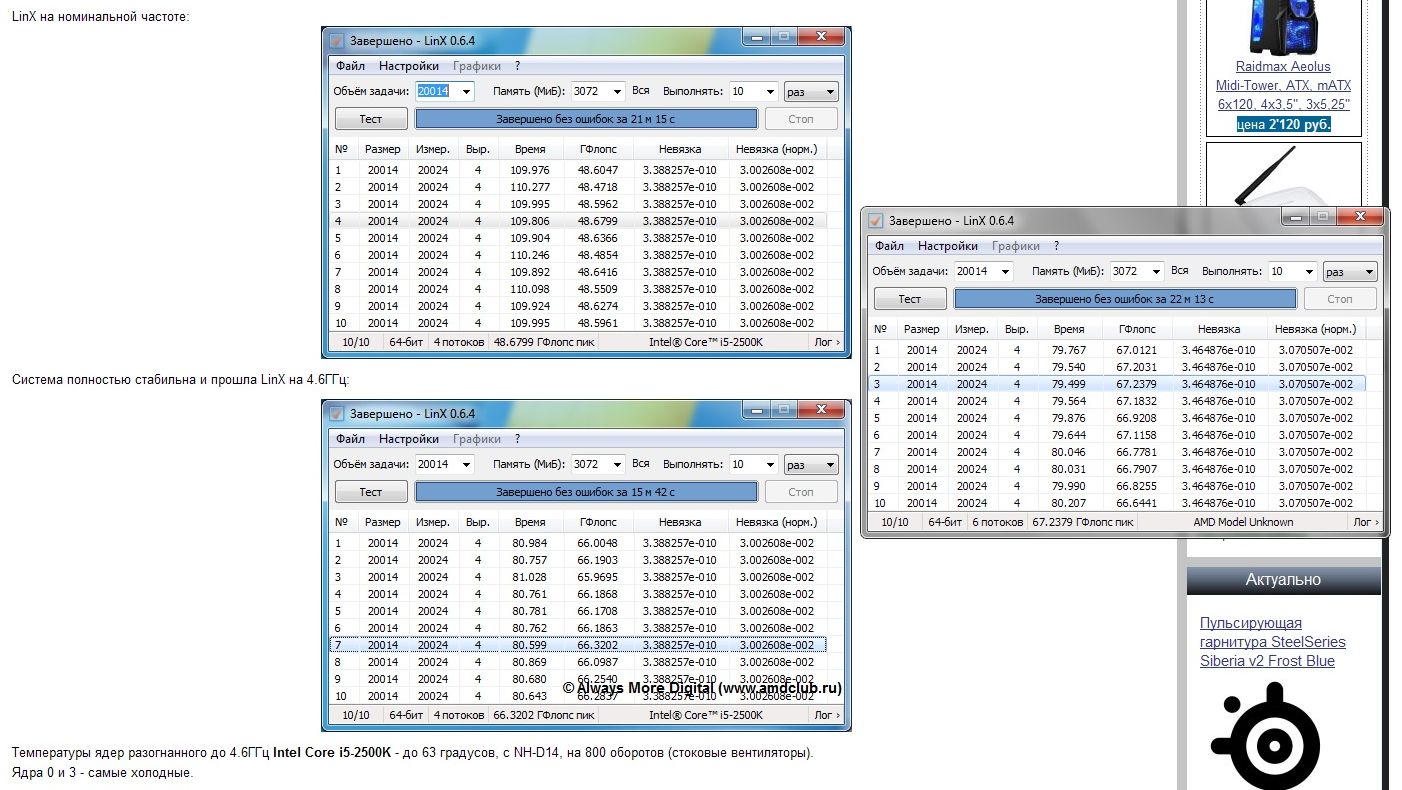This screenshot has width=1402, height=790.
Task: Expand Выполнять count dropdown in the 22 м window
Action: [1307, 271]
